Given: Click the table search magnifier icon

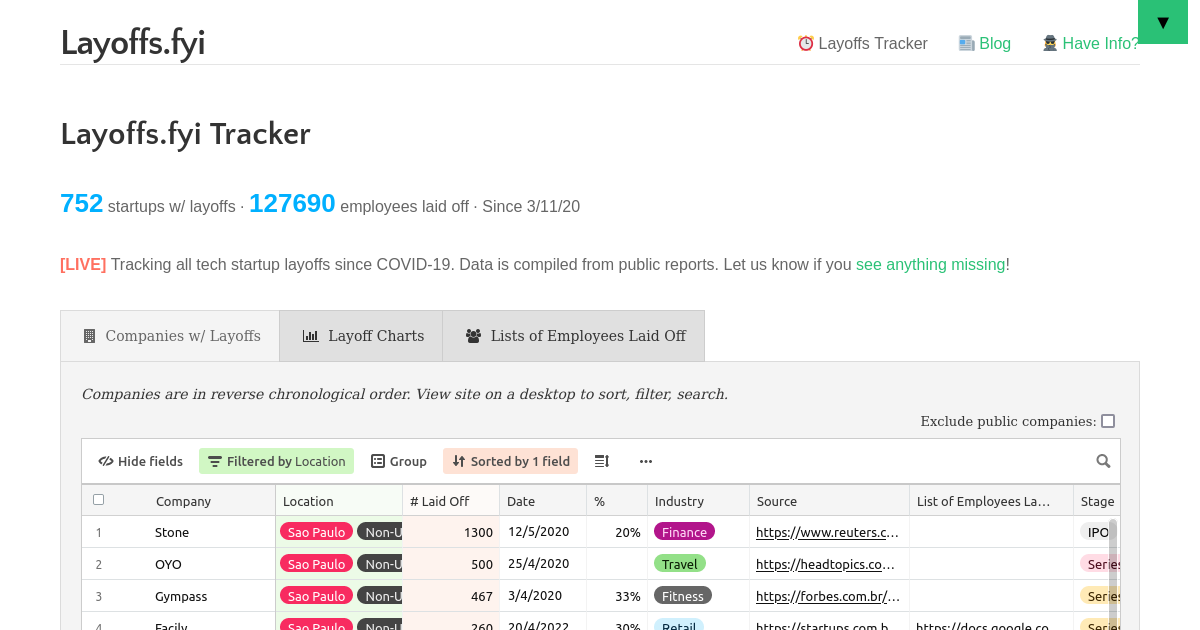Looking at the screenshot, I should [1103, 461].
